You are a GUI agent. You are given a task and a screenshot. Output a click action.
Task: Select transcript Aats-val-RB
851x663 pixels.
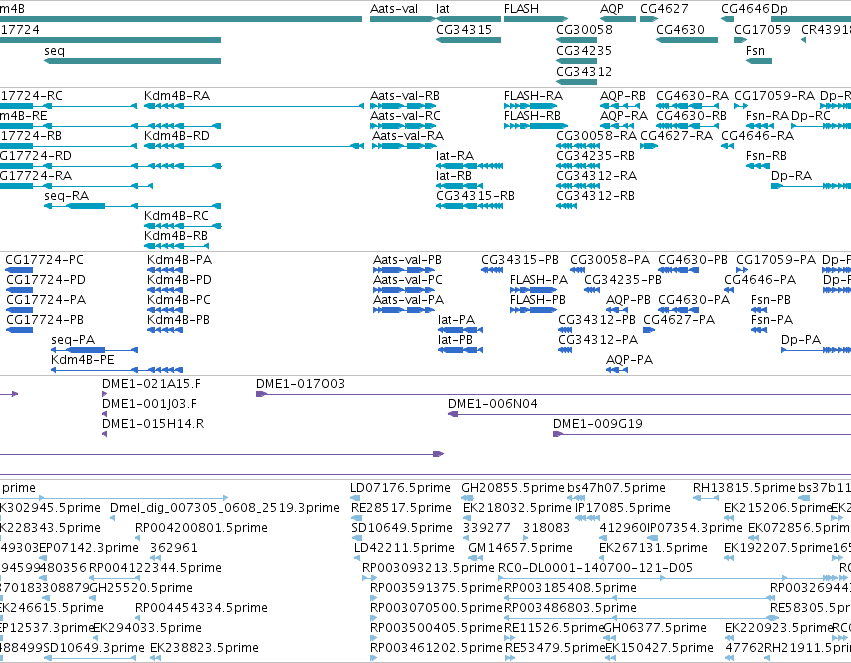coord(405,96)
